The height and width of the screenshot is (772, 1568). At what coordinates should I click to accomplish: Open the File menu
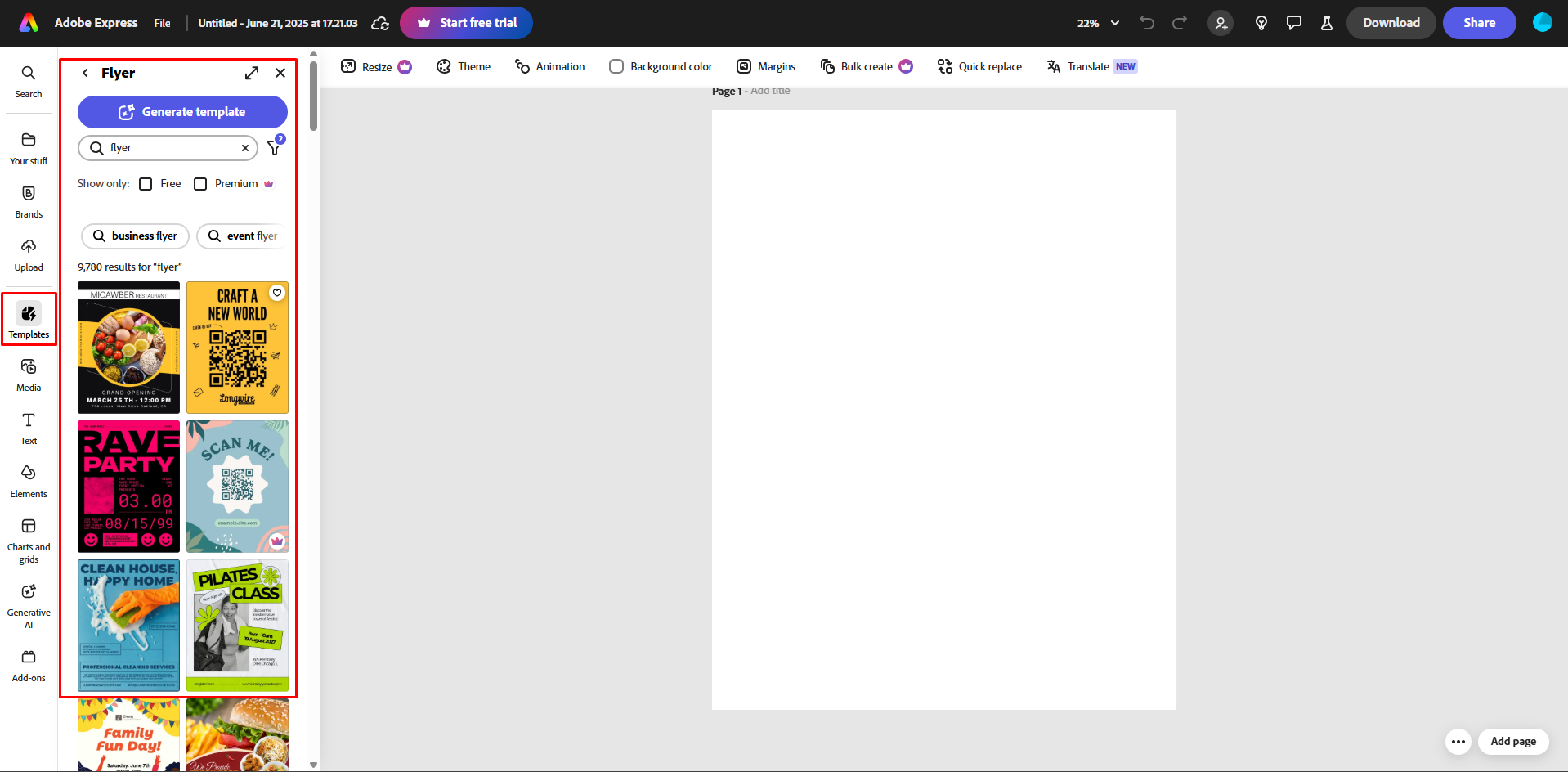[x=162, y=23]
